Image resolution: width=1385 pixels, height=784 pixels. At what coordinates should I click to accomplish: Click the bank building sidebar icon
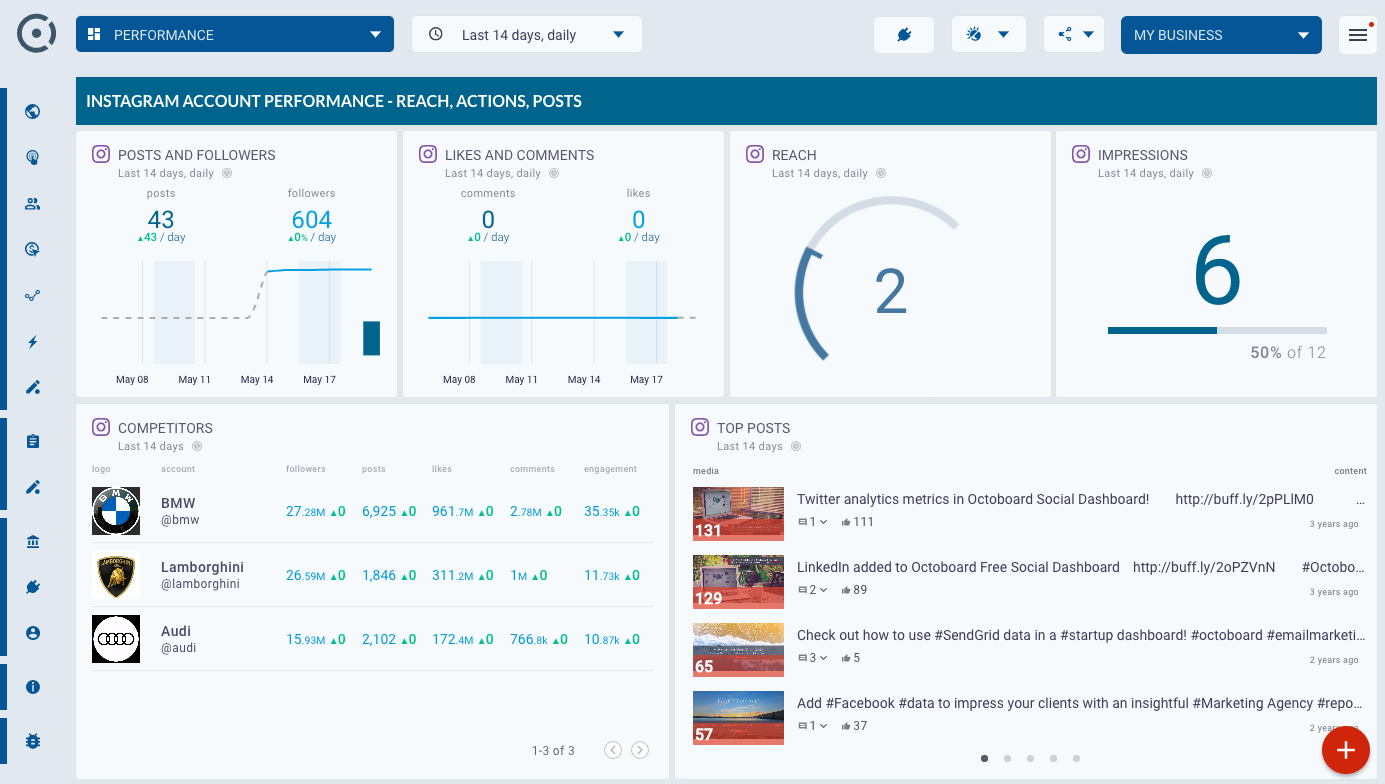tap(32, 541)
